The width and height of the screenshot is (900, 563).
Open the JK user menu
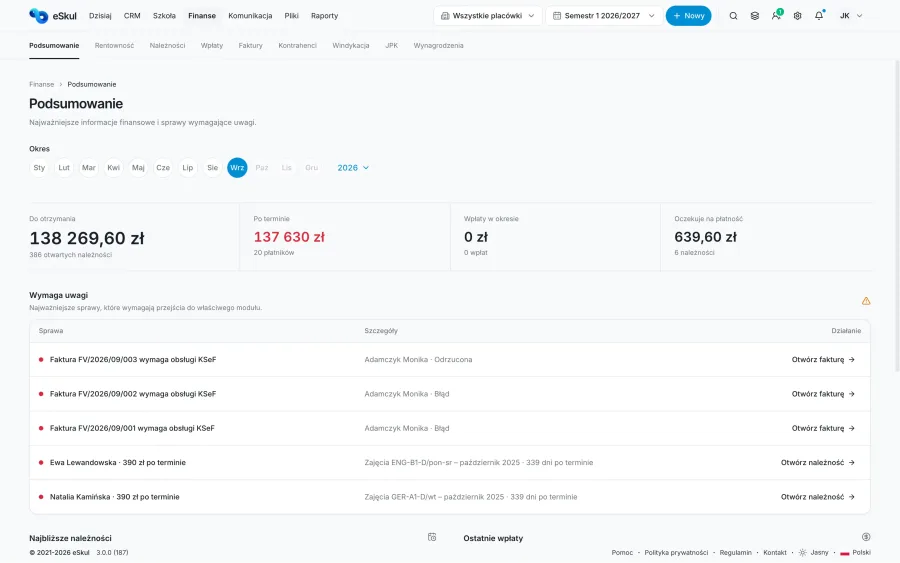851,16
